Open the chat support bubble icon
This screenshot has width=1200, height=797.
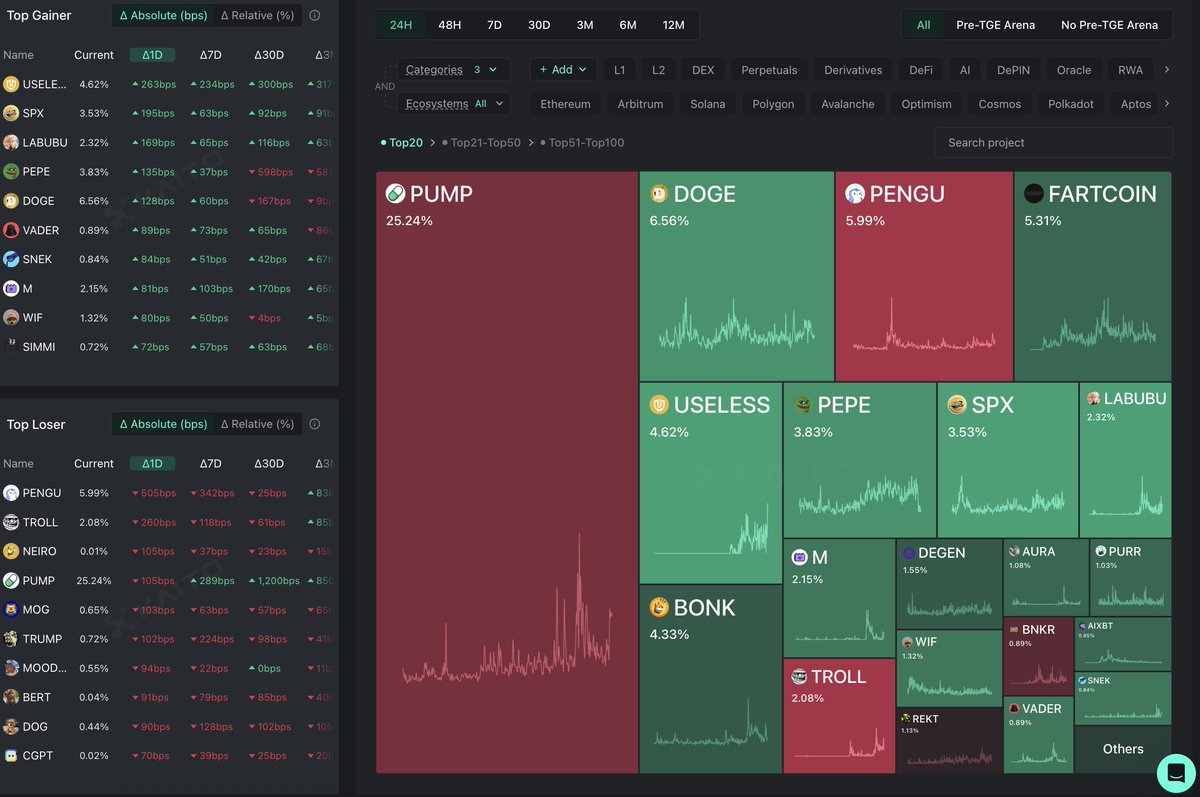coord(1176,773)
